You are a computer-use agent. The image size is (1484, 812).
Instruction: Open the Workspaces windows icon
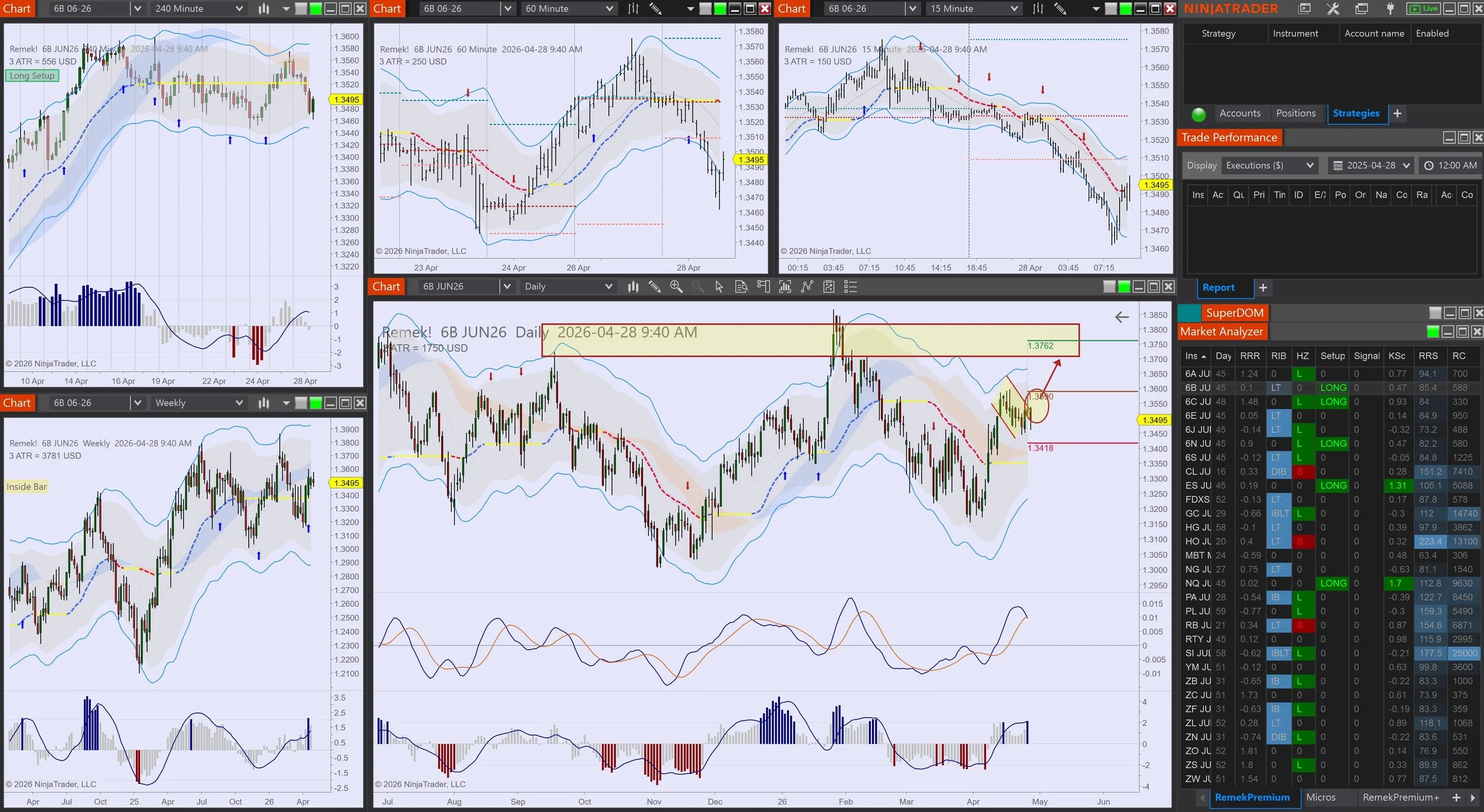[1362, 9]
